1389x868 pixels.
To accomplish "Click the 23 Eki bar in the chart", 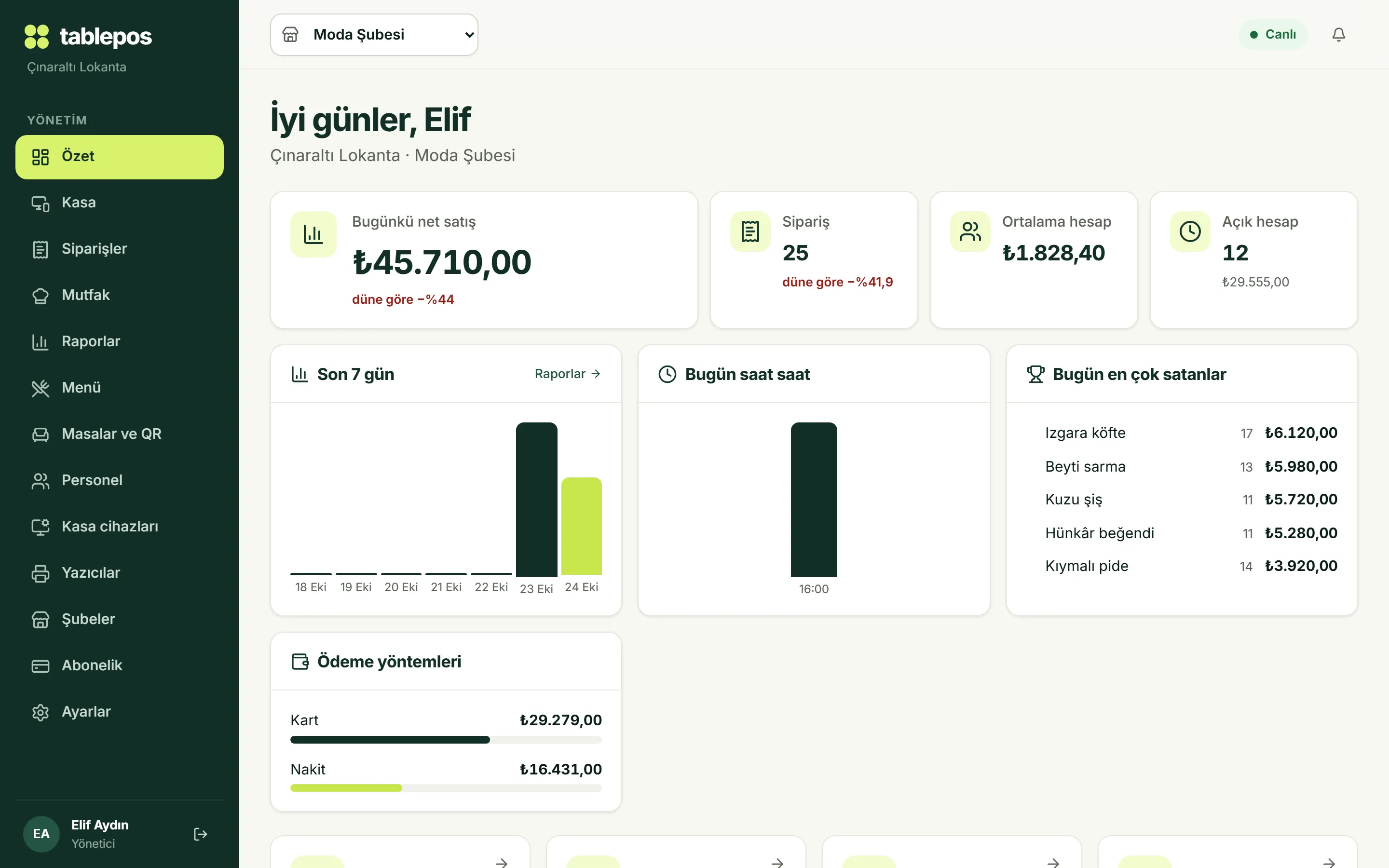I will click(536, 499).
